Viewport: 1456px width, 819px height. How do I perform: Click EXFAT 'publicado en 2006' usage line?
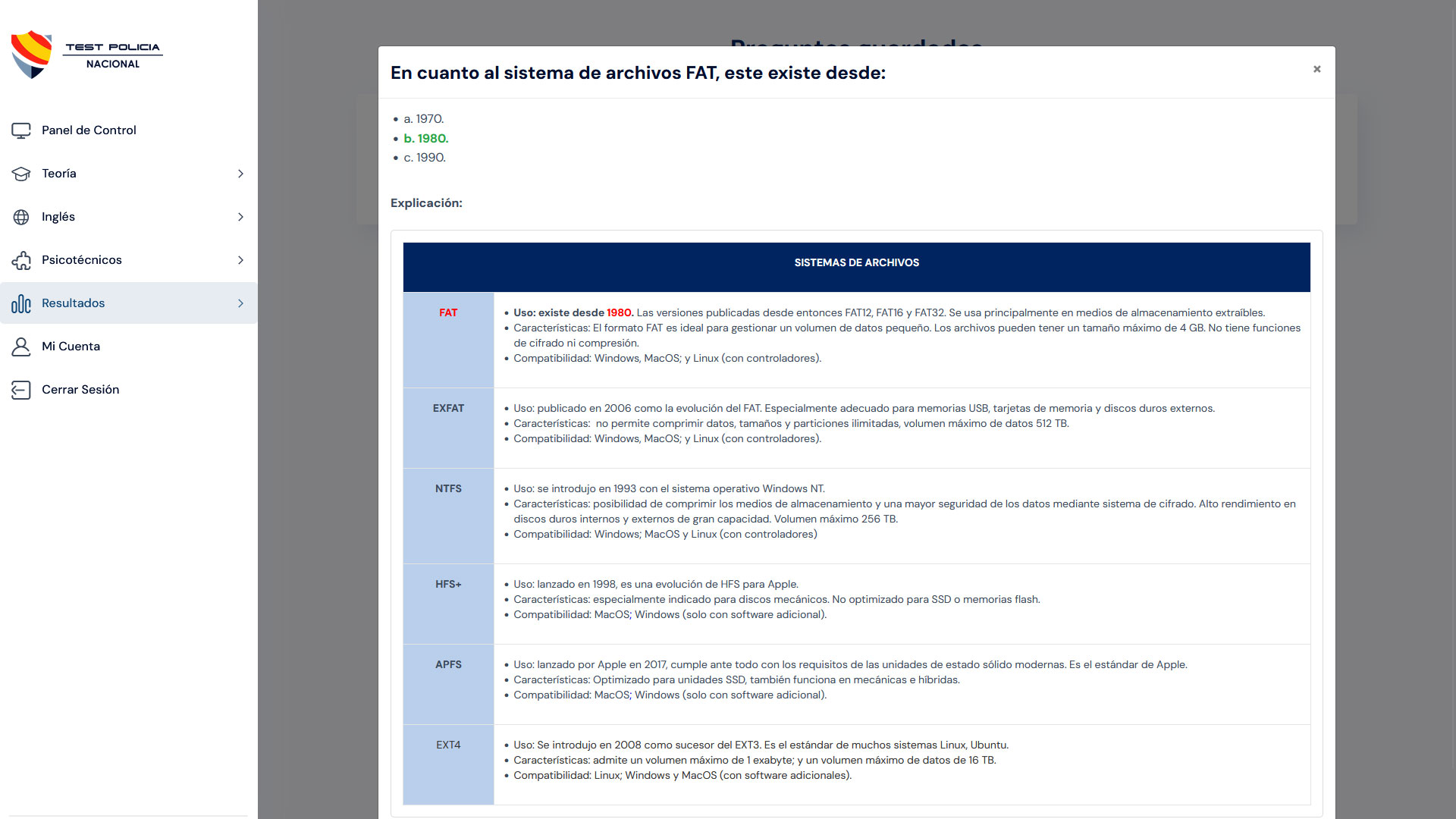pos(864,408)
